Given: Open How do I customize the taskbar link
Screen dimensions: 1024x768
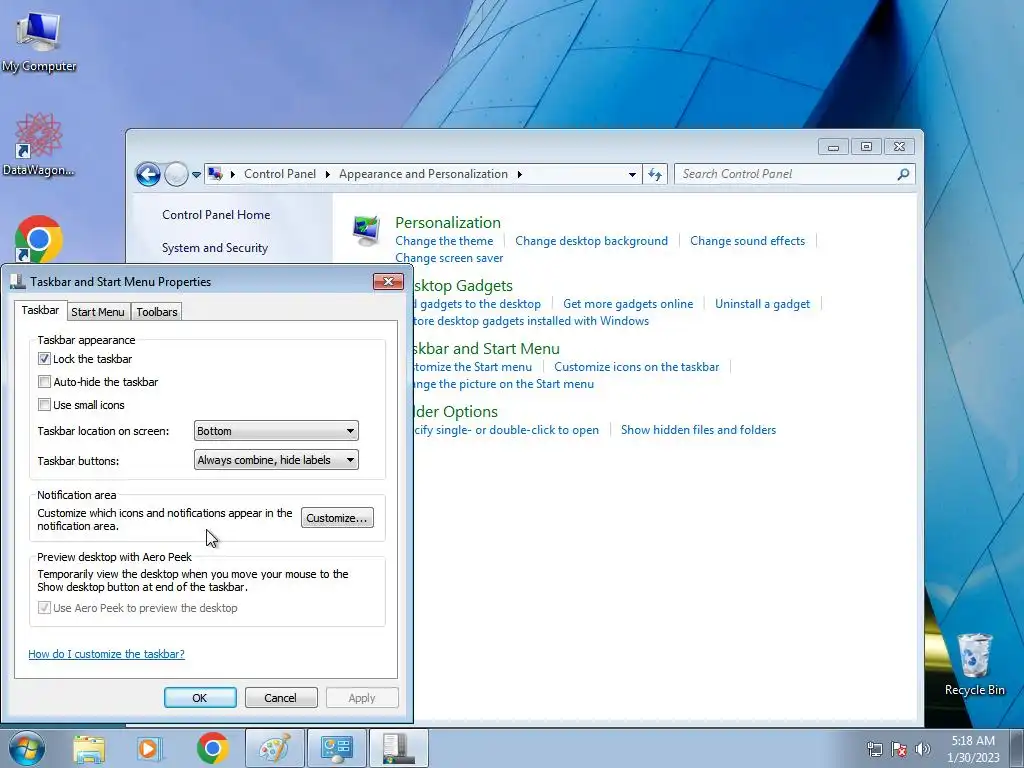Looking at the screenshot, I should 106,654.
